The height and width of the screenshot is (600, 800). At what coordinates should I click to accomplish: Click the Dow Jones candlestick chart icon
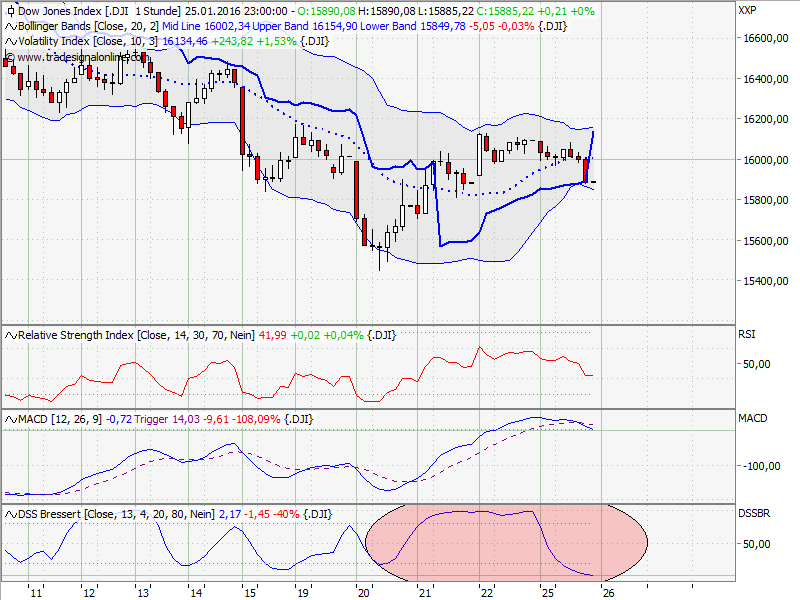pos(9,13)
